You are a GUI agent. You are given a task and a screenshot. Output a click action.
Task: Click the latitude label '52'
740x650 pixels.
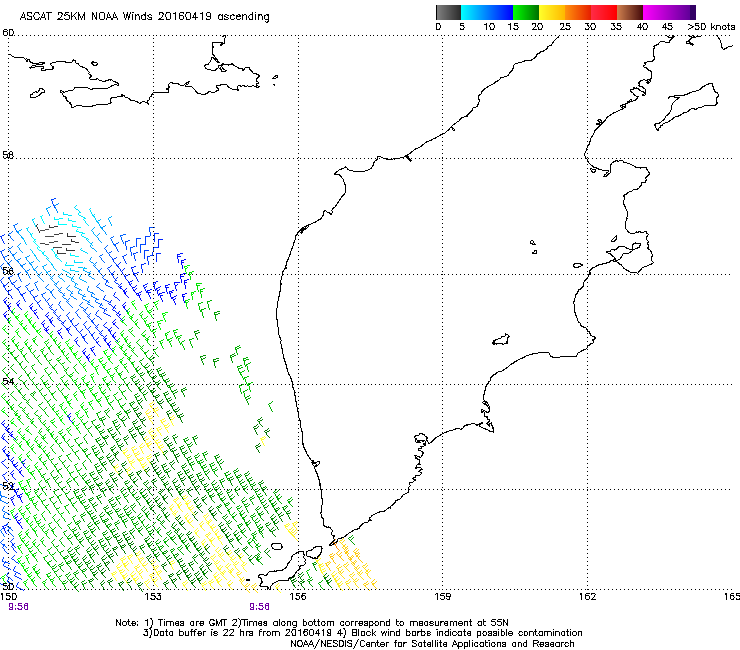8,486
